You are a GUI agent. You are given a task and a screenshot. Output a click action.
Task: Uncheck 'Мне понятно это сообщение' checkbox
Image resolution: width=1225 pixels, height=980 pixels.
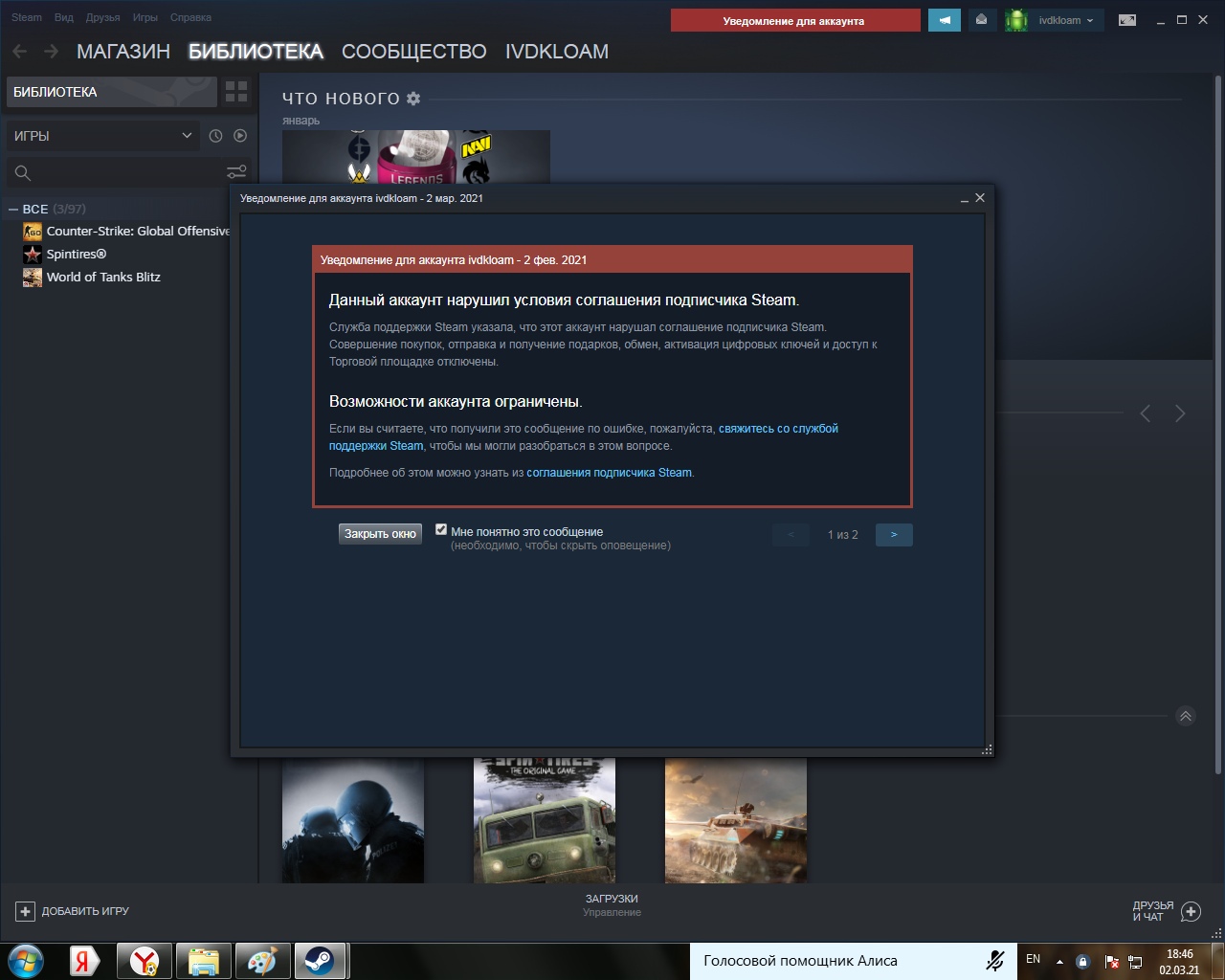[x=441, y=529]
